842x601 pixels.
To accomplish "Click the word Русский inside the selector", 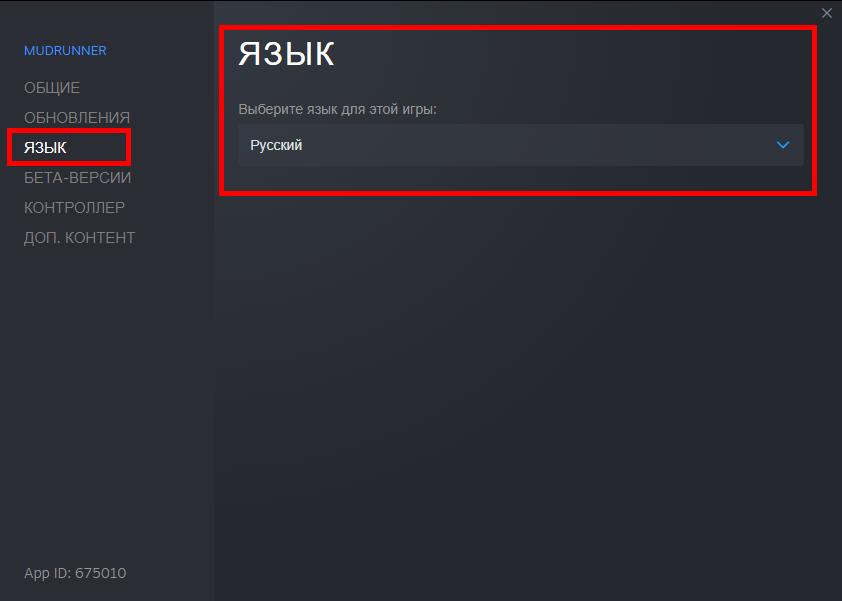I will click(276, 145).
